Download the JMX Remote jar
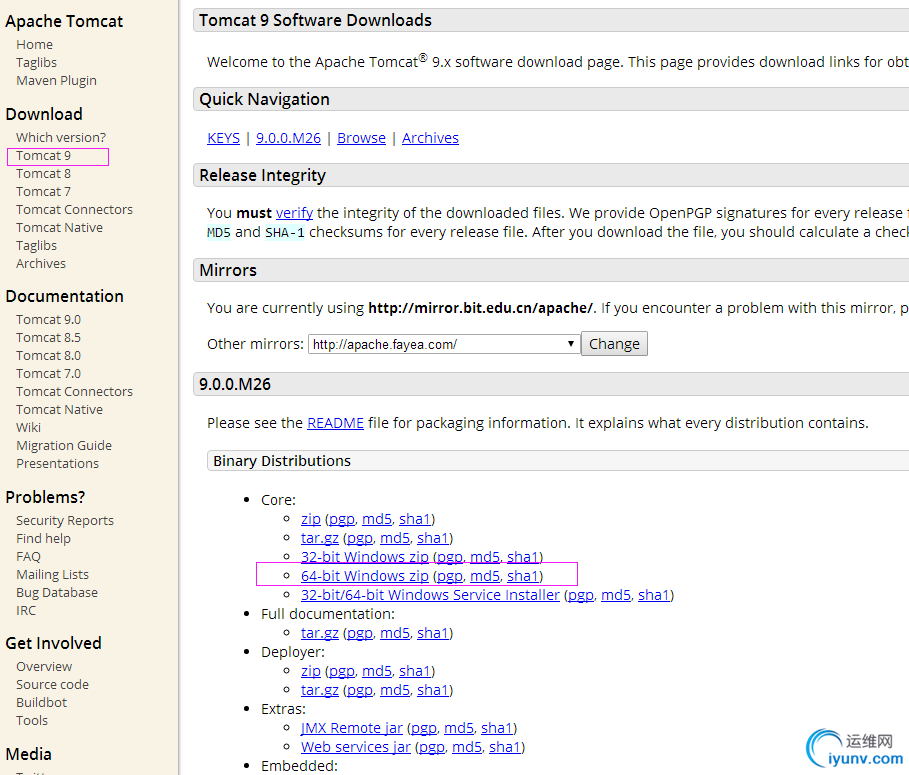909x775 pixels. (x=351, y=728)
